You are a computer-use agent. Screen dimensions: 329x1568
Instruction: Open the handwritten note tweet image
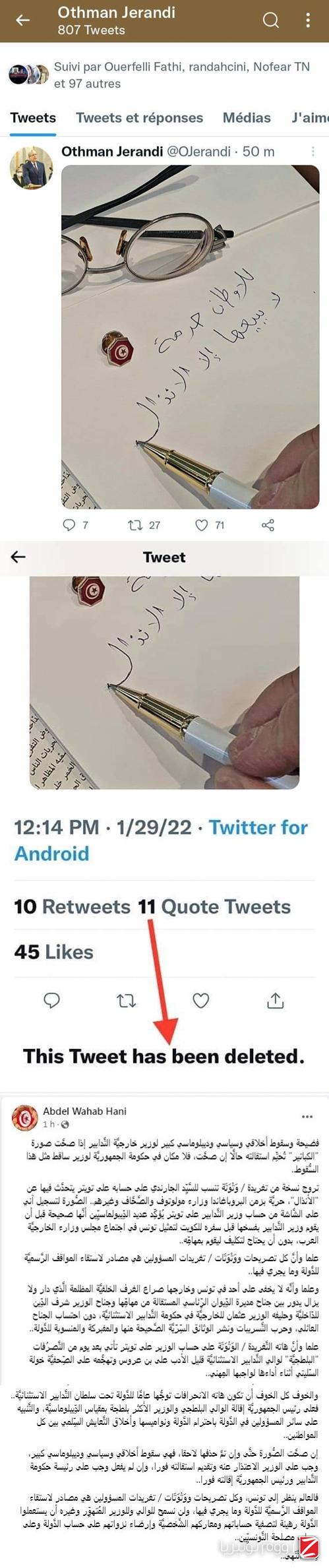point(191,336)
